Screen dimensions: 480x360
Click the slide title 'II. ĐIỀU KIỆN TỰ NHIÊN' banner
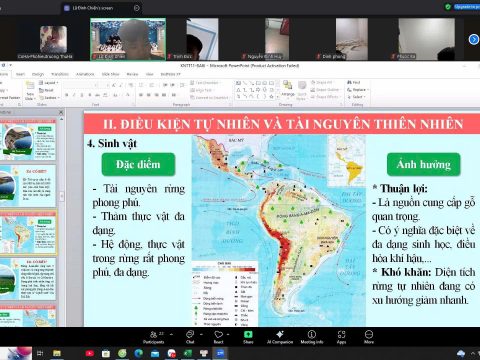click(283, 124)
